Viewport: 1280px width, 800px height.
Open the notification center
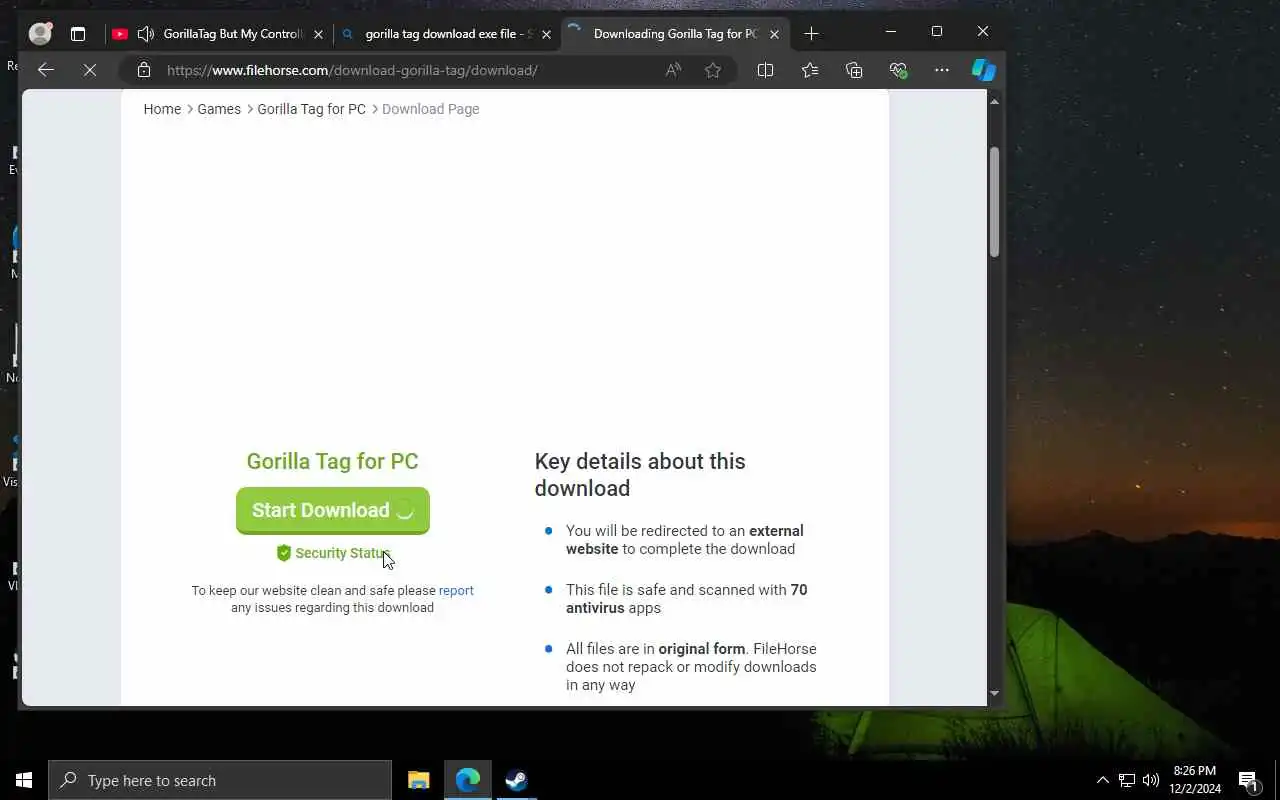tap(1249, 780)
